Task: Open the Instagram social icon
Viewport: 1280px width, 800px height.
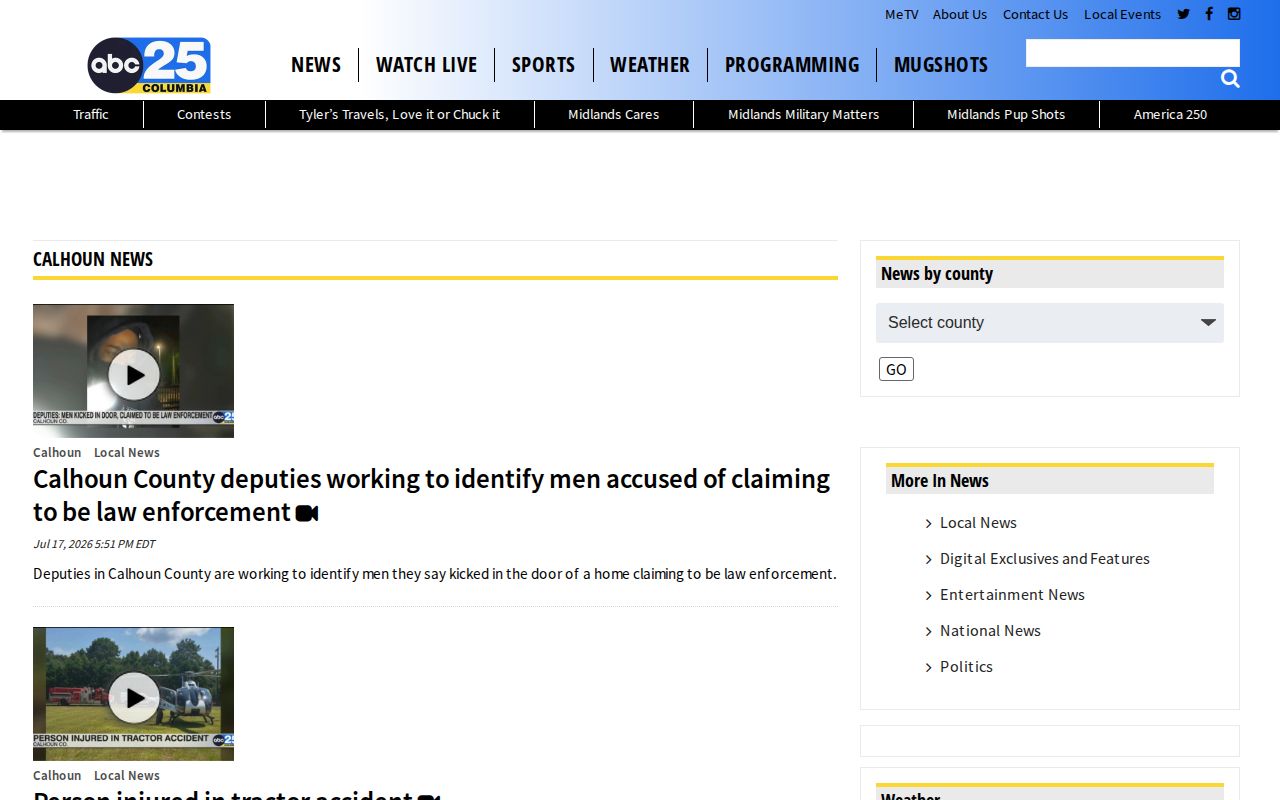Action: pos(1234,14)
